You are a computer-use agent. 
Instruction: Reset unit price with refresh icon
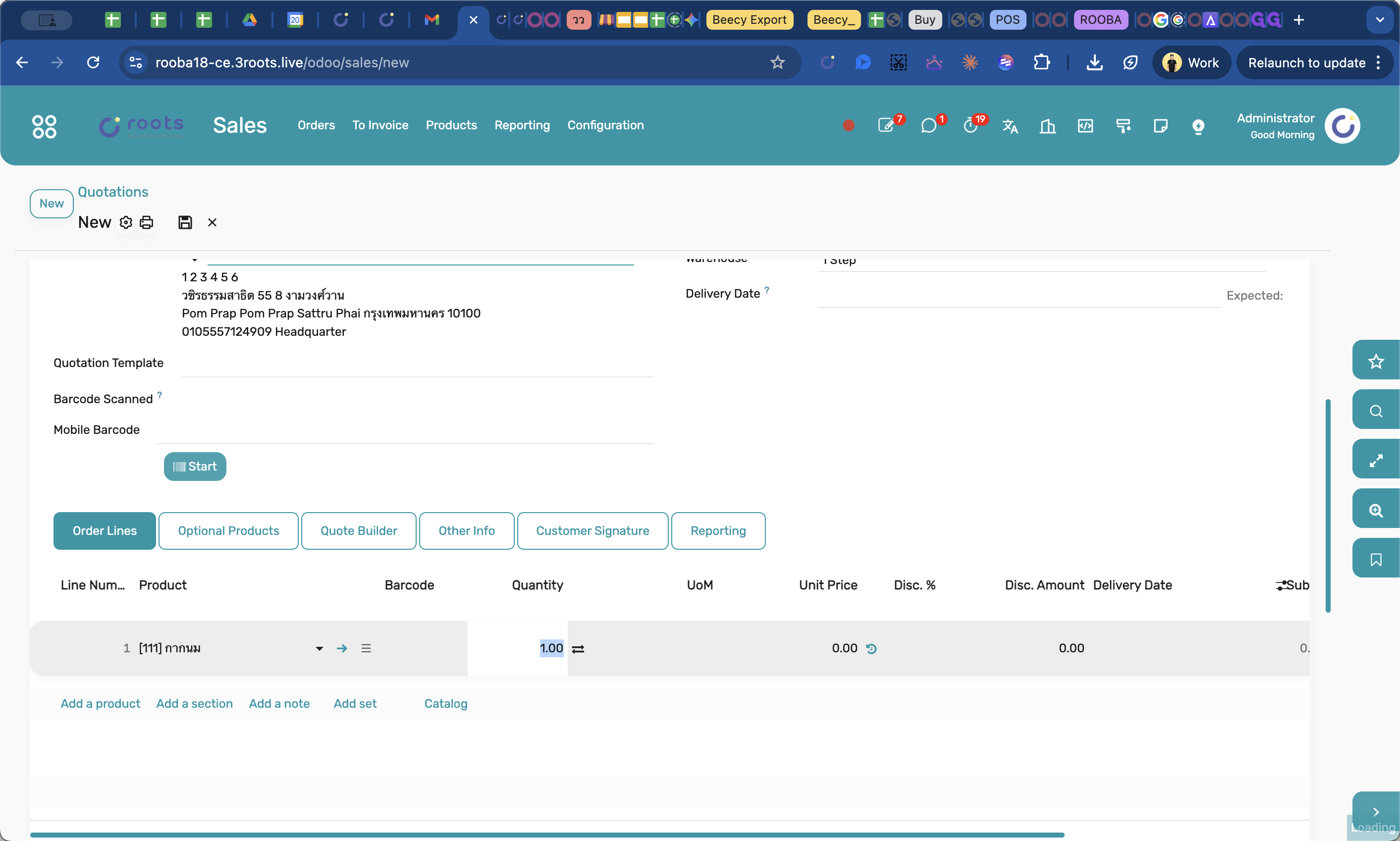872,649
